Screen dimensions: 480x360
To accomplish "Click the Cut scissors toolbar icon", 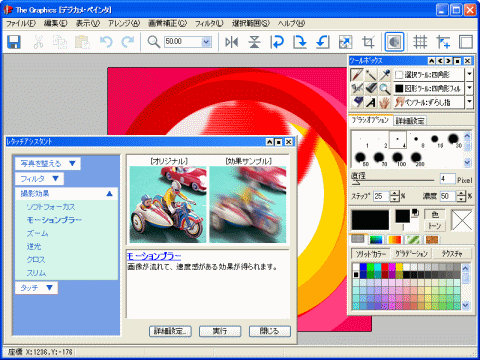I will pyautogui.click(x=38, y=42).
